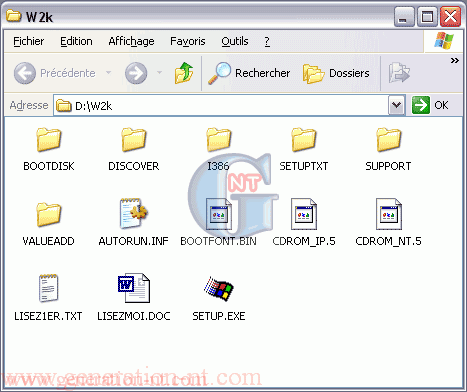467x392 pixels.
Task: Click the BOOTFONT.BIN file name
Action: 219,241
